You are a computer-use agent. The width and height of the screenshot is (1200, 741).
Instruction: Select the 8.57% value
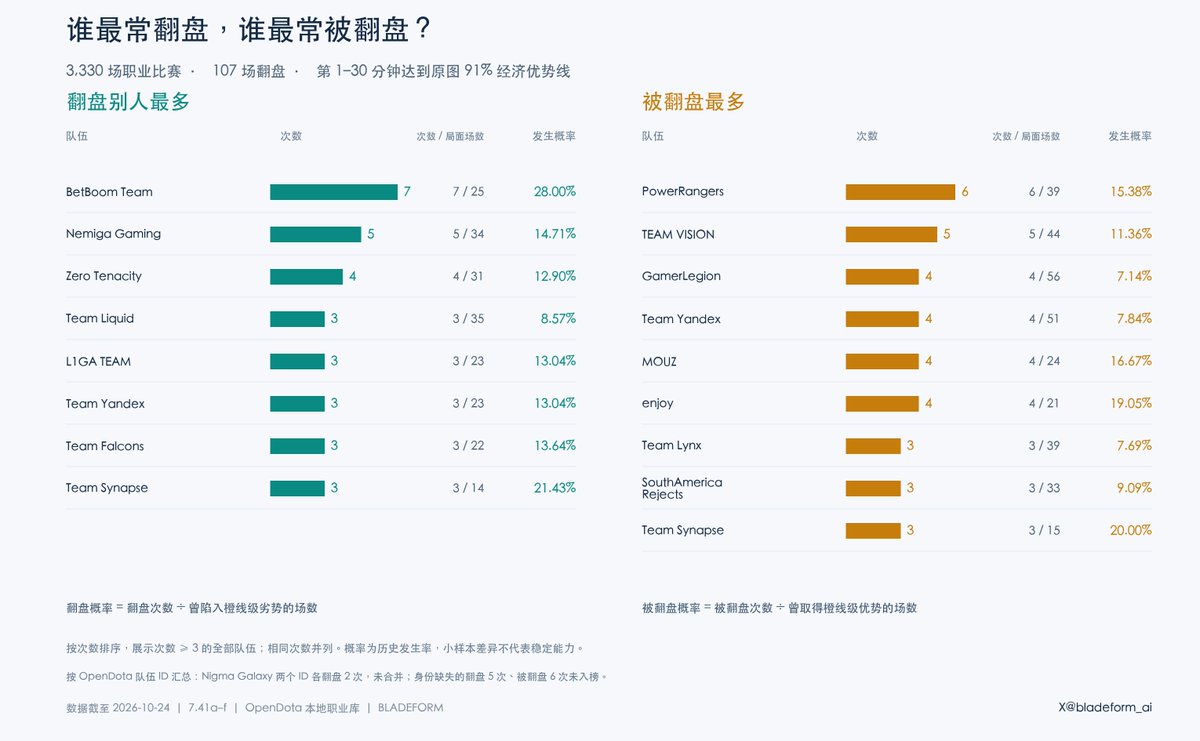pyautogui.click(x=558, y=319)
